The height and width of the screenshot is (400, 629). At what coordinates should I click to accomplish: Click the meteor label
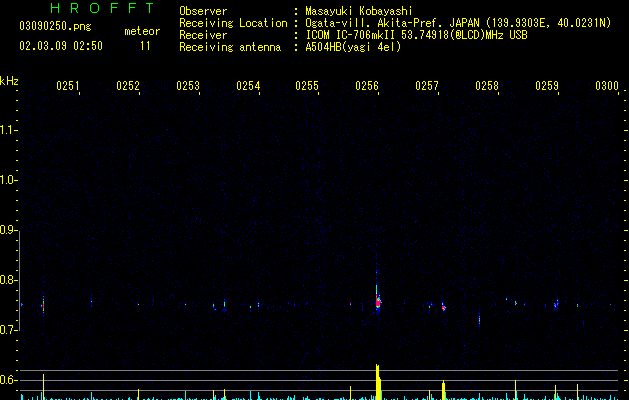142,31
